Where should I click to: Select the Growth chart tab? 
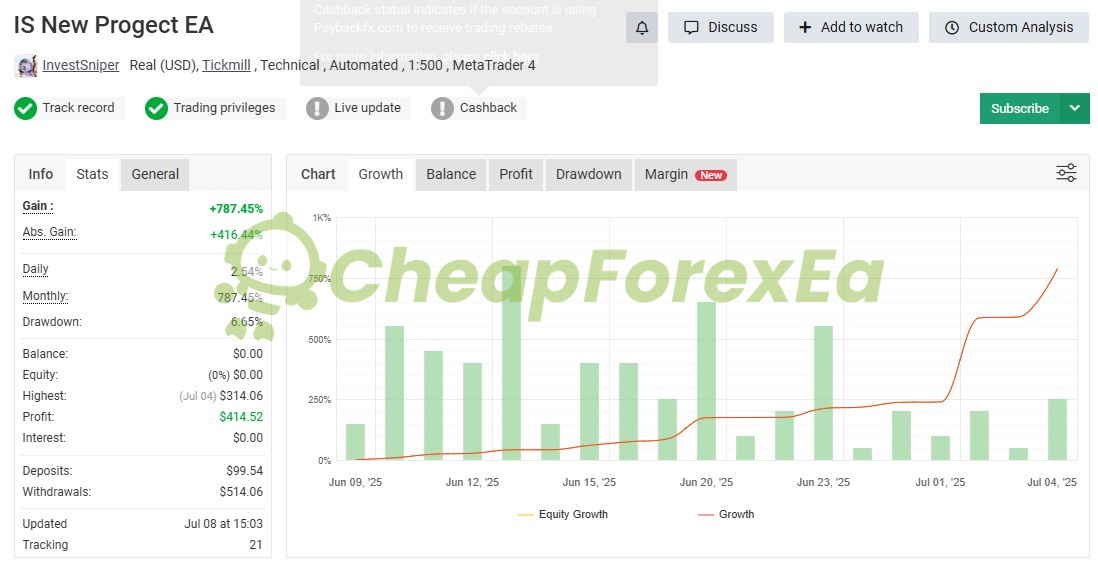coord(381,174)
